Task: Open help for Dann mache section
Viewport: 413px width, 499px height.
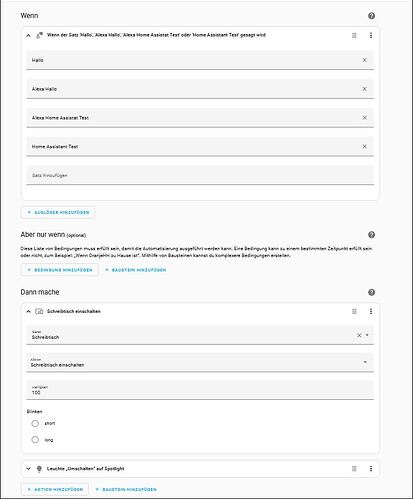Action: [371, 292]
